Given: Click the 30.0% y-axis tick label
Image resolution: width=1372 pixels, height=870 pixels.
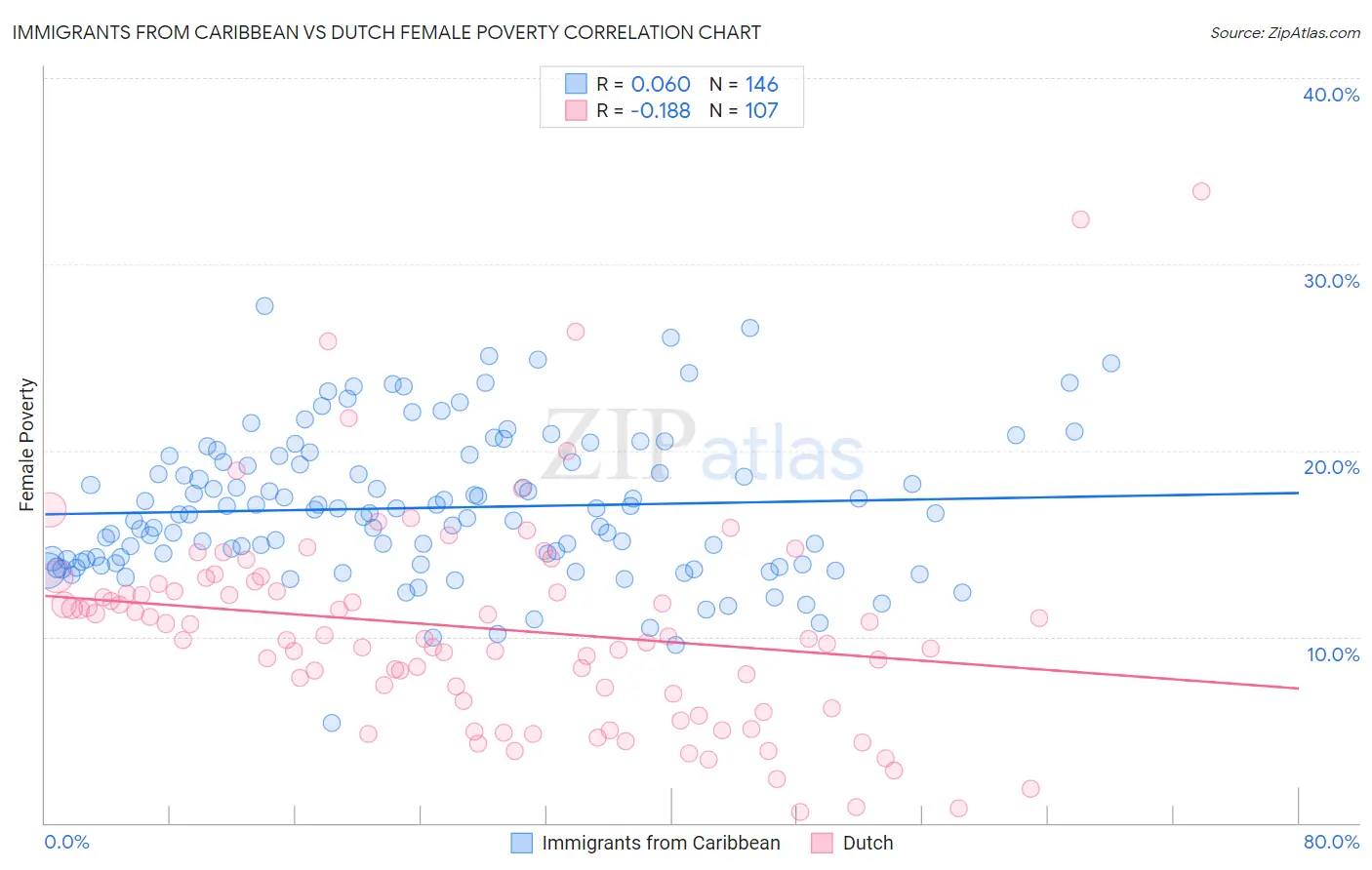Looking at the screenshot, I should 1331,281.
